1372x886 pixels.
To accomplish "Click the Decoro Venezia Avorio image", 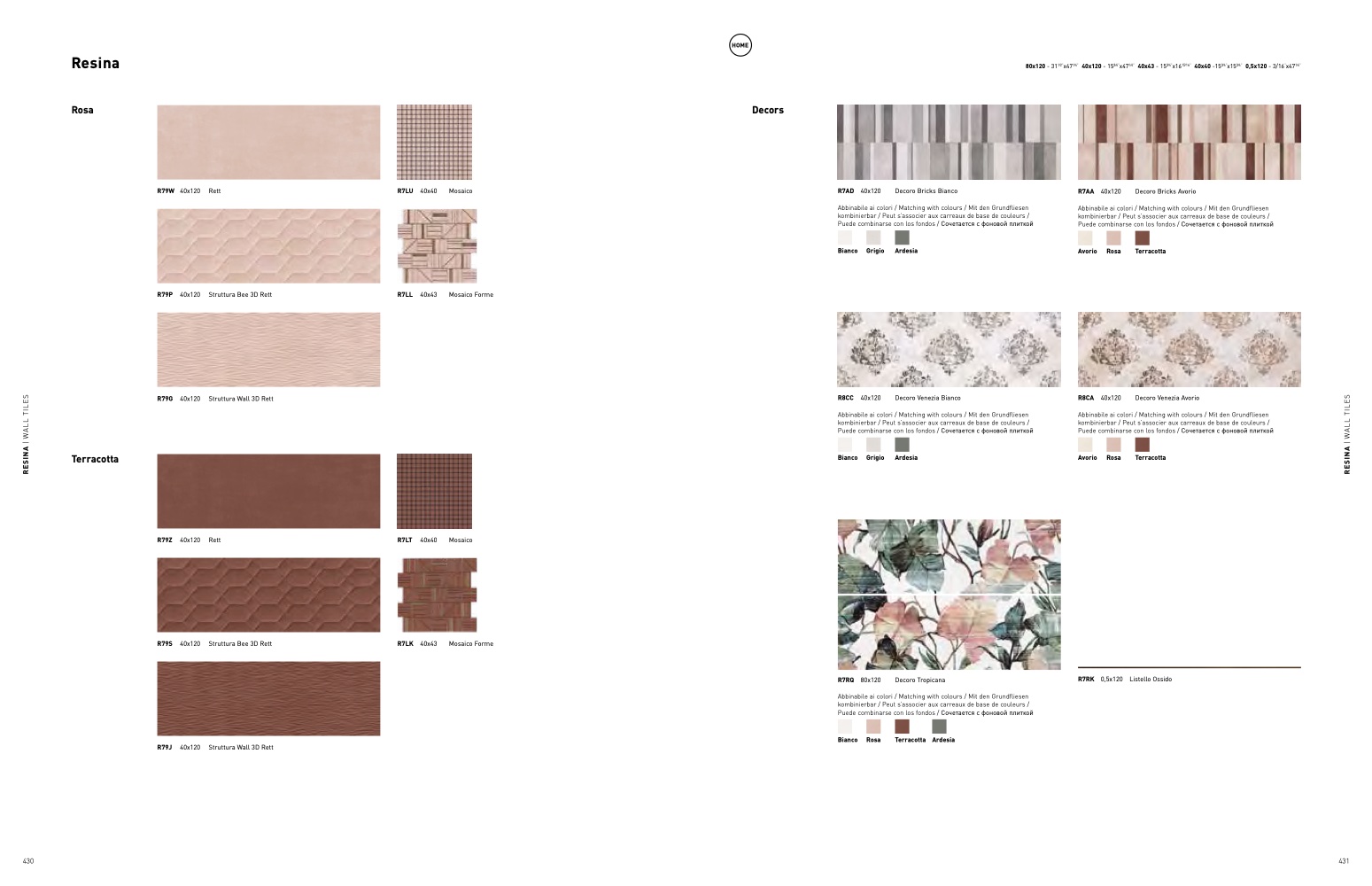I will click(x=1189, y=349).
